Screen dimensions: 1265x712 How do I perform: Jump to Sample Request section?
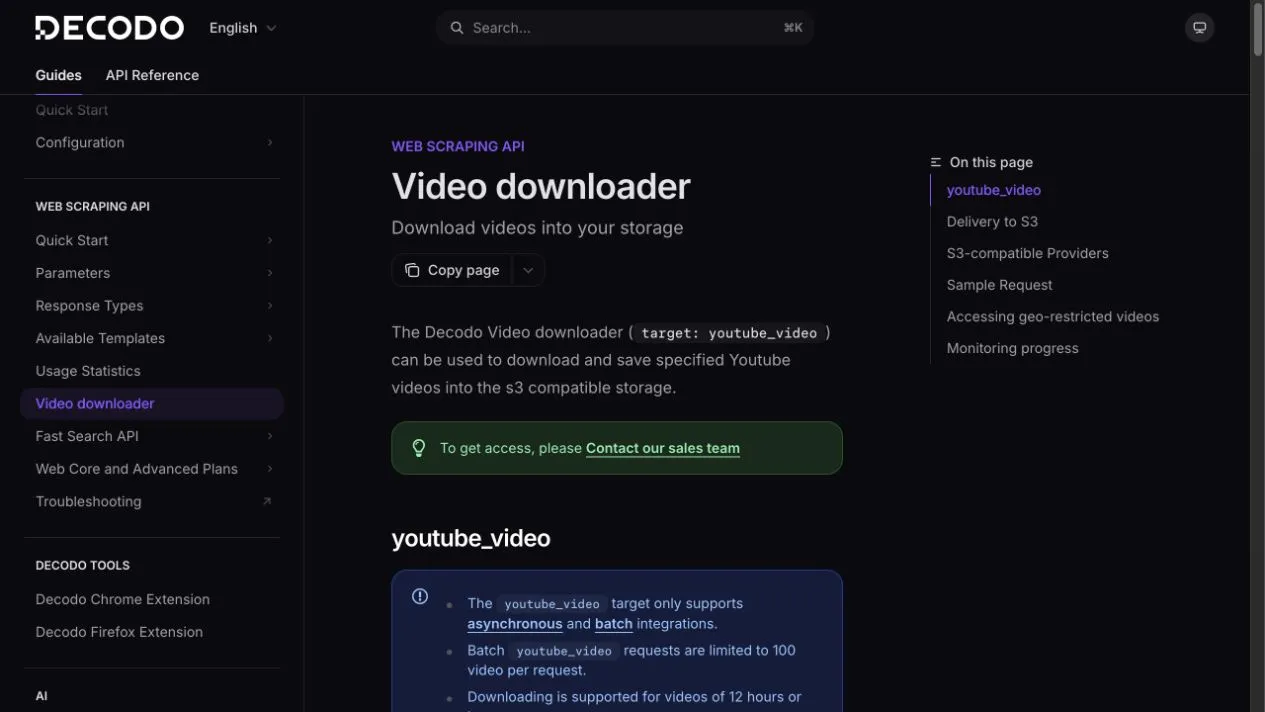(x=1000, y=285)
